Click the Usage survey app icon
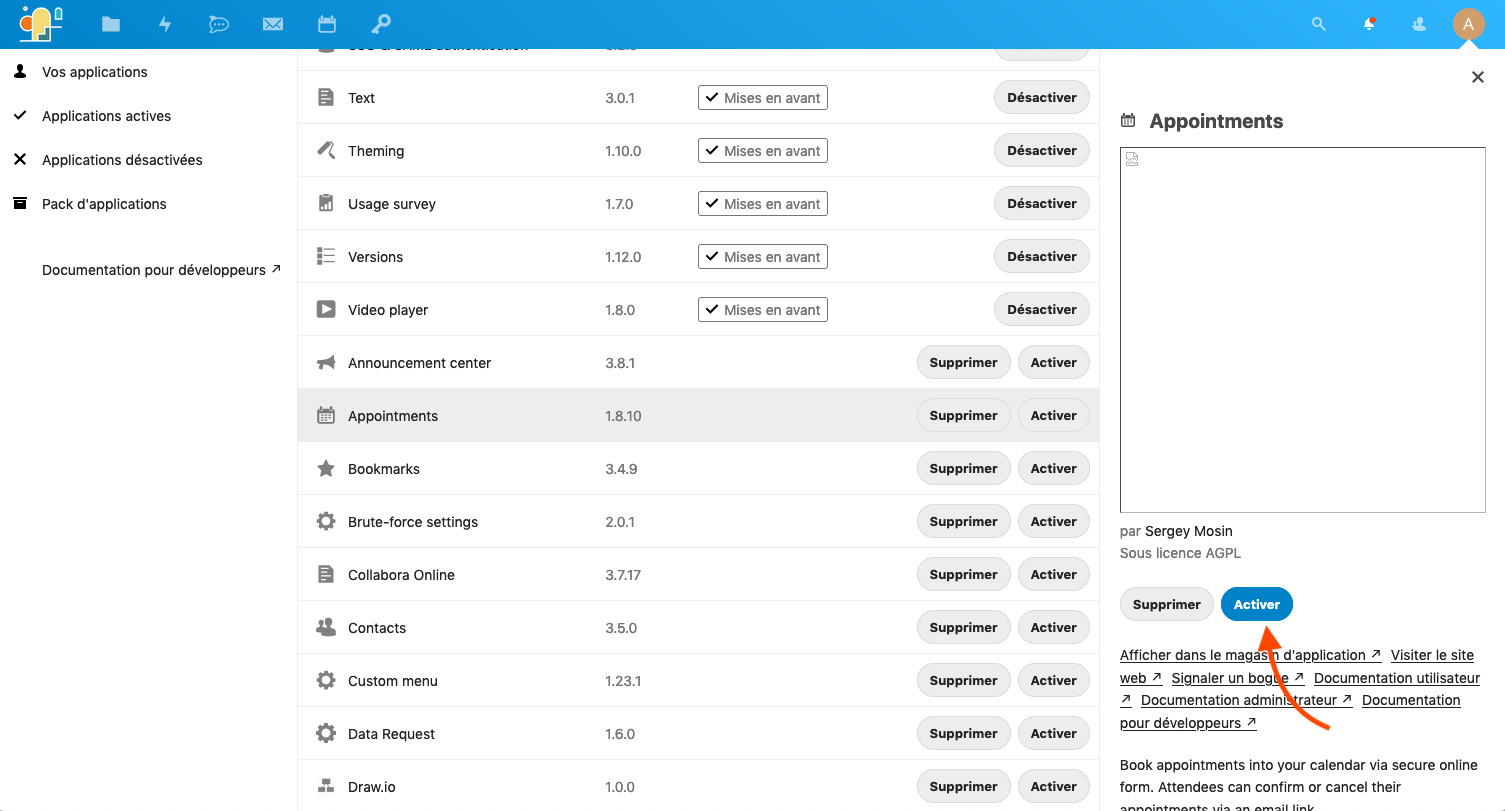 click(x=326, y=204)
